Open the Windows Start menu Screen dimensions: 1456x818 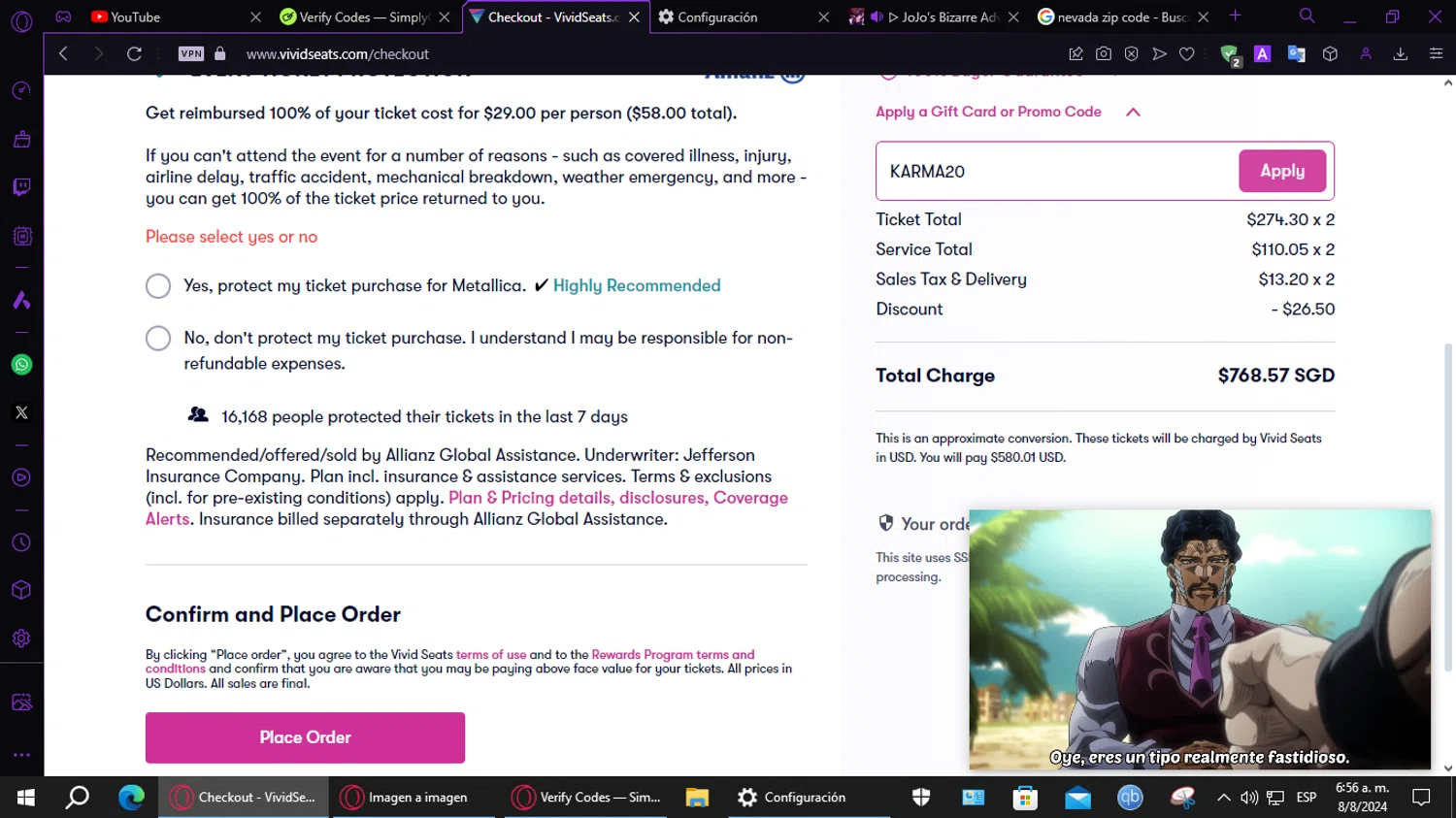coord(26,798)
